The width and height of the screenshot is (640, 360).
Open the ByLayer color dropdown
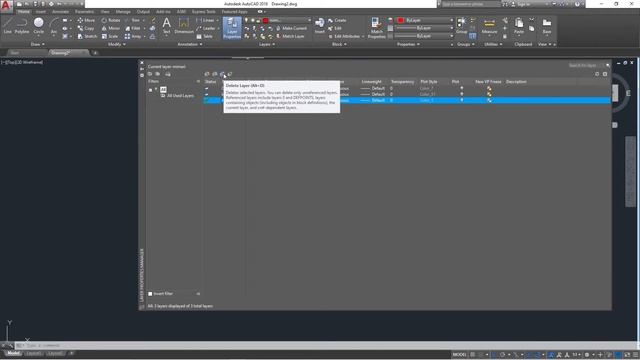pyautogui.click(x=451, y=20)
